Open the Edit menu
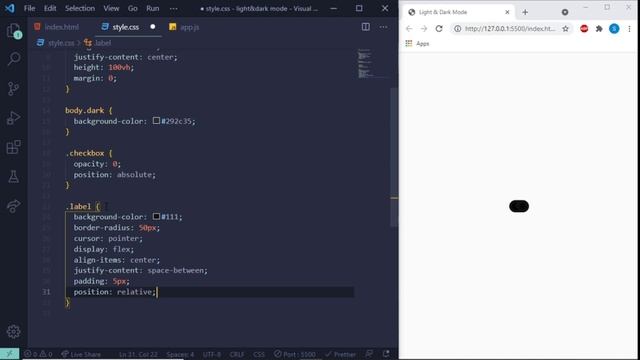The height and width of the screenshot is (360, 640). [50, 8]
